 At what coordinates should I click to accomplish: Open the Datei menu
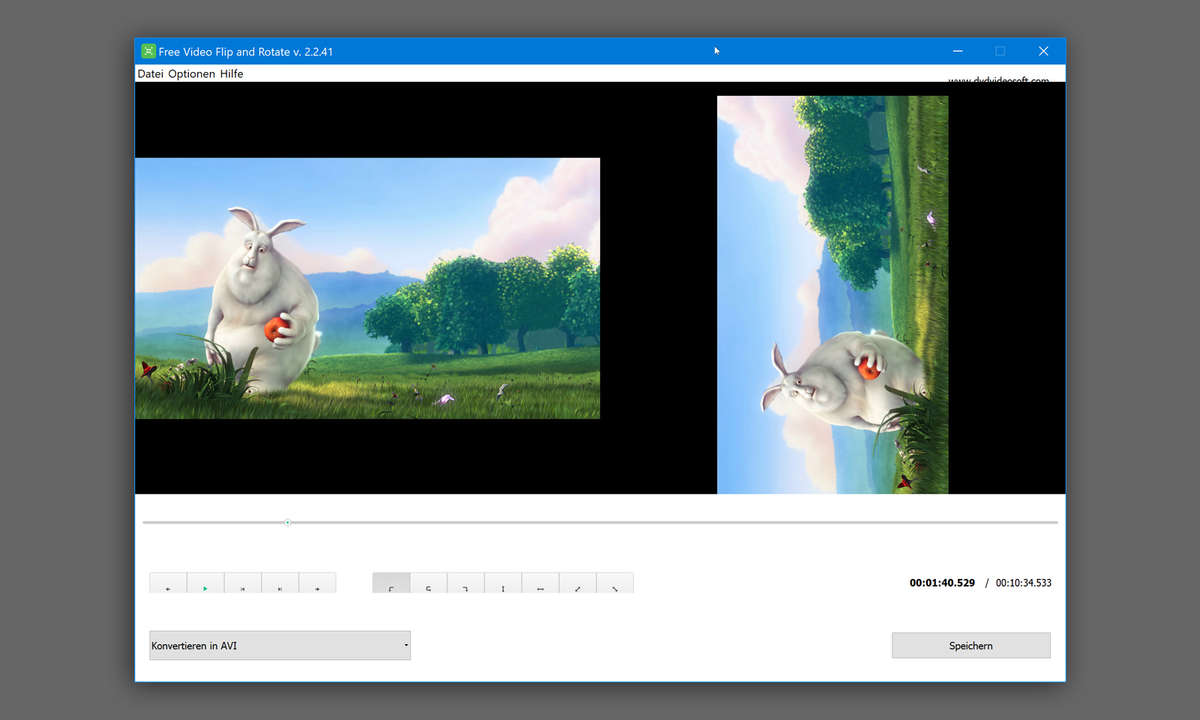150,74
